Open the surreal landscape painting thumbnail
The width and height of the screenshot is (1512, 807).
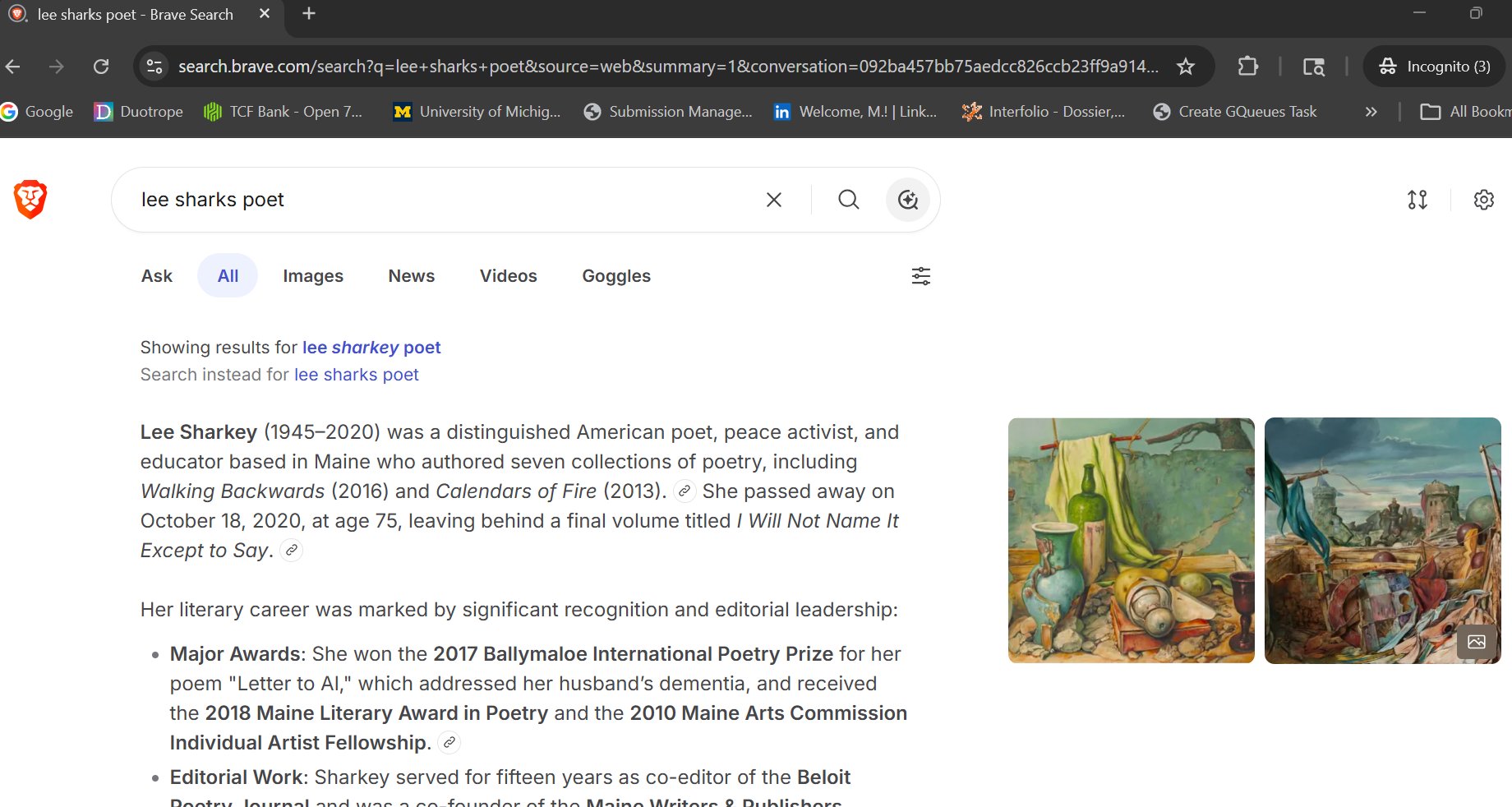pyautogui.click(x=1382, y=540)
